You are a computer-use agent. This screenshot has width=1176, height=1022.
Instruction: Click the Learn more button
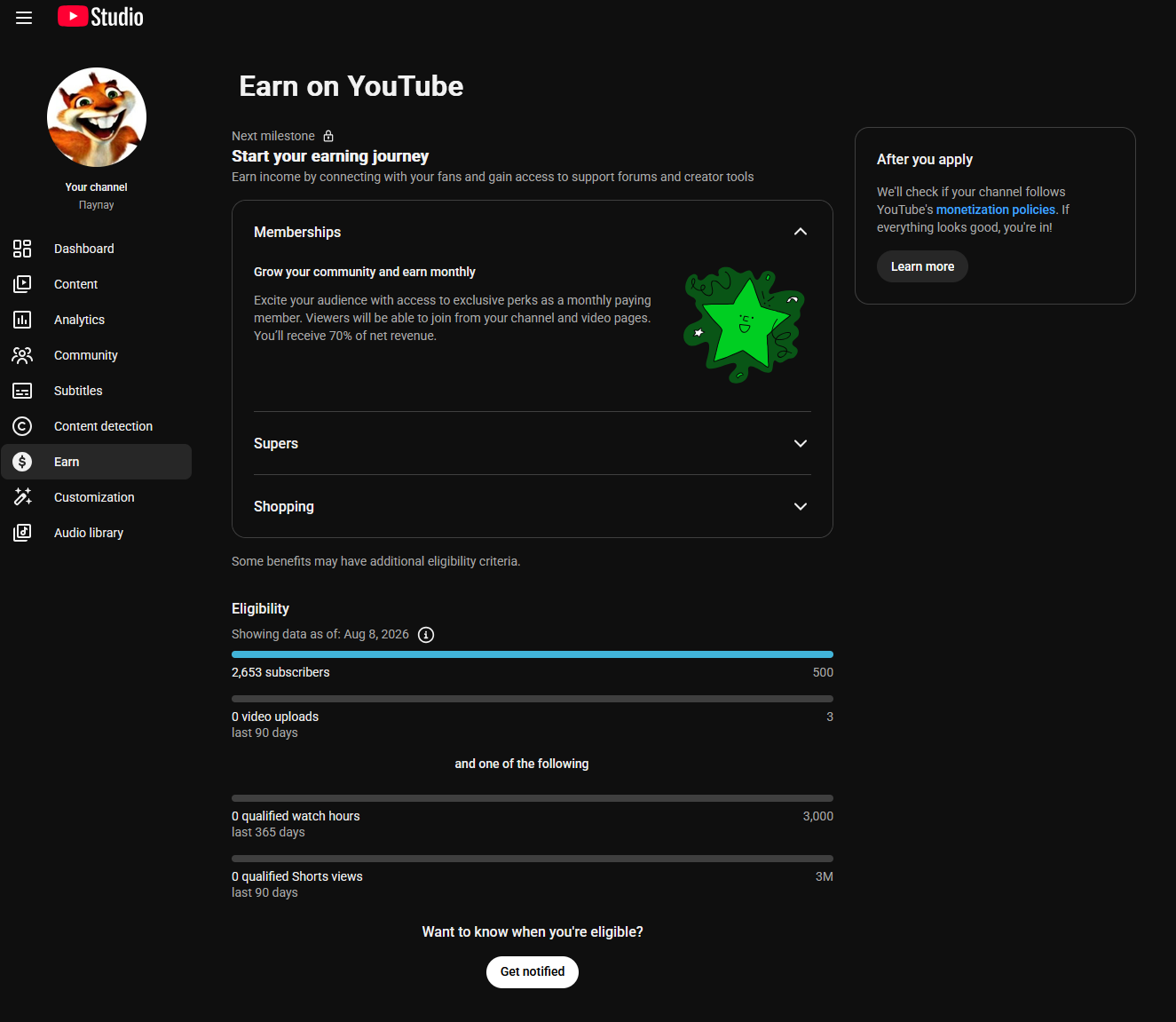click(922, 266)
